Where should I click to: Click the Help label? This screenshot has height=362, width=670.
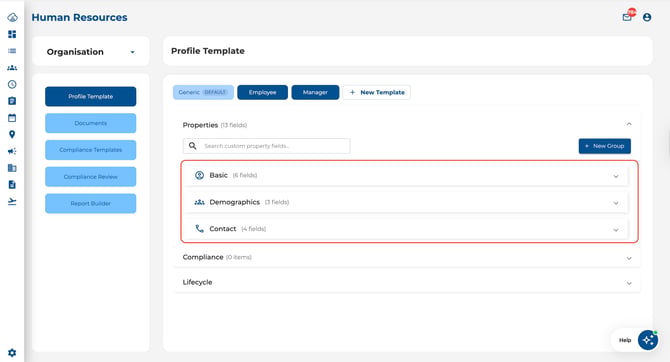click(625, 340)
